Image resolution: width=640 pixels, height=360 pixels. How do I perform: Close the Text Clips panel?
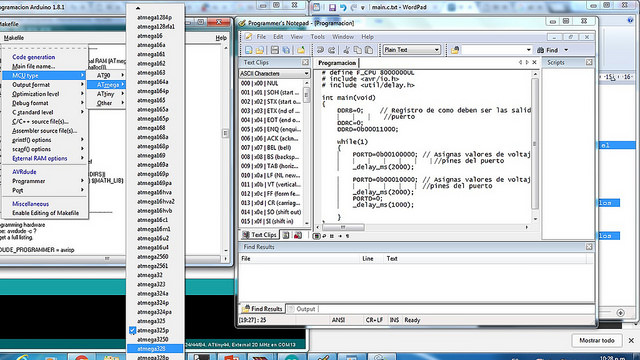pos(305,62)
